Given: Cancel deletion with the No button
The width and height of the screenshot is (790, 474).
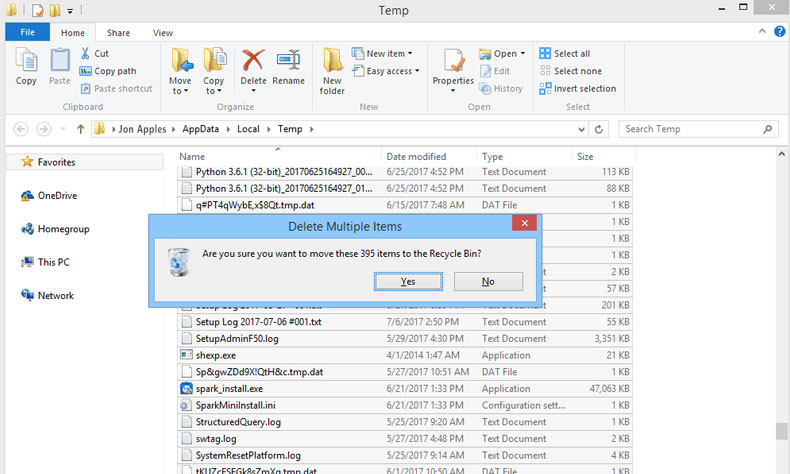Looking at the screenshot, I should [488, 282].
